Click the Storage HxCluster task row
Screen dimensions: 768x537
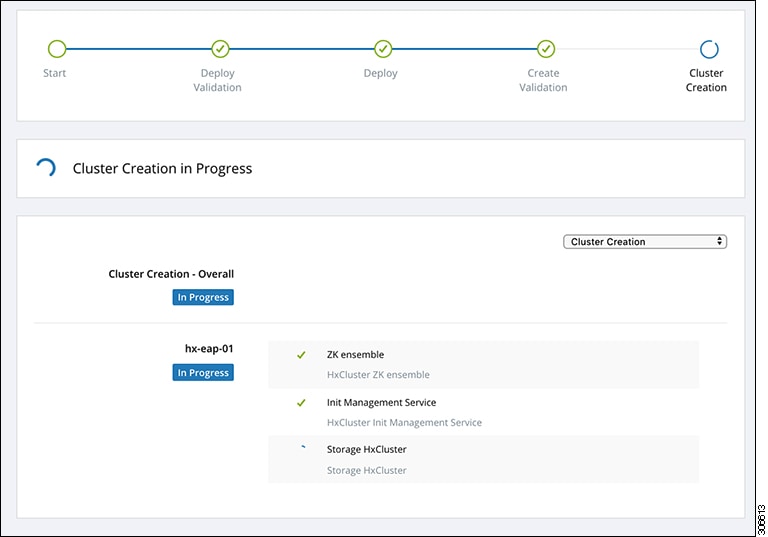click(483, 459)
